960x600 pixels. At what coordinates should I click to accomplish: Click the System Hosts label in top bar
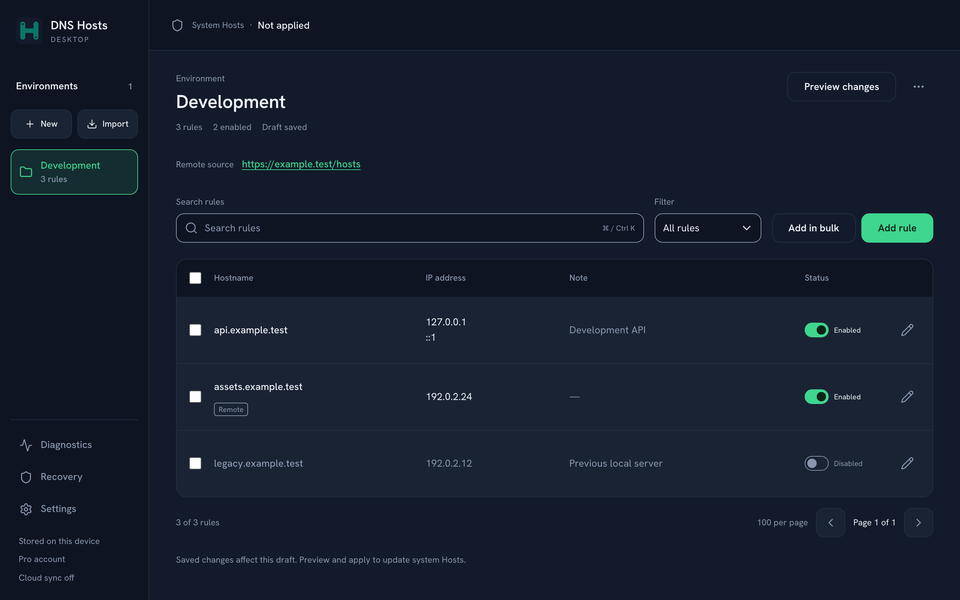(217, 25)
